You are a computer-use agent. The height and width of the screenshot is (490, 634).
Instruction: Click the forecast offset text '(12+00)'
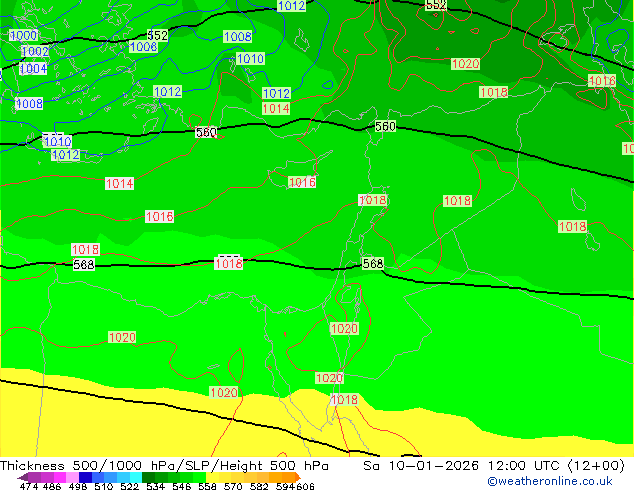[596, 466]
